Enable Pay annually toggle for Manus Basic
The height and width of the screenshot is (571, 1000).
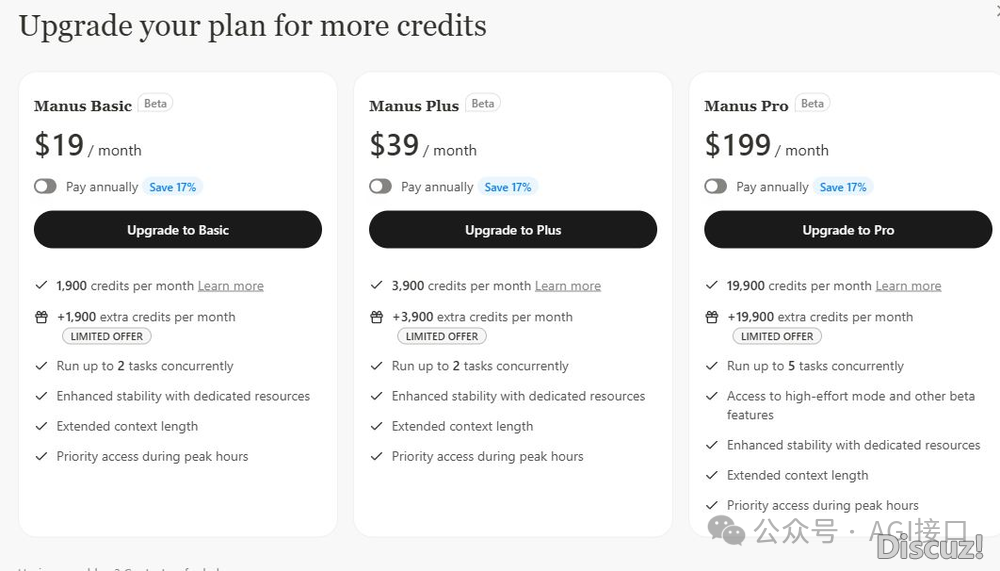coord(45,187)
